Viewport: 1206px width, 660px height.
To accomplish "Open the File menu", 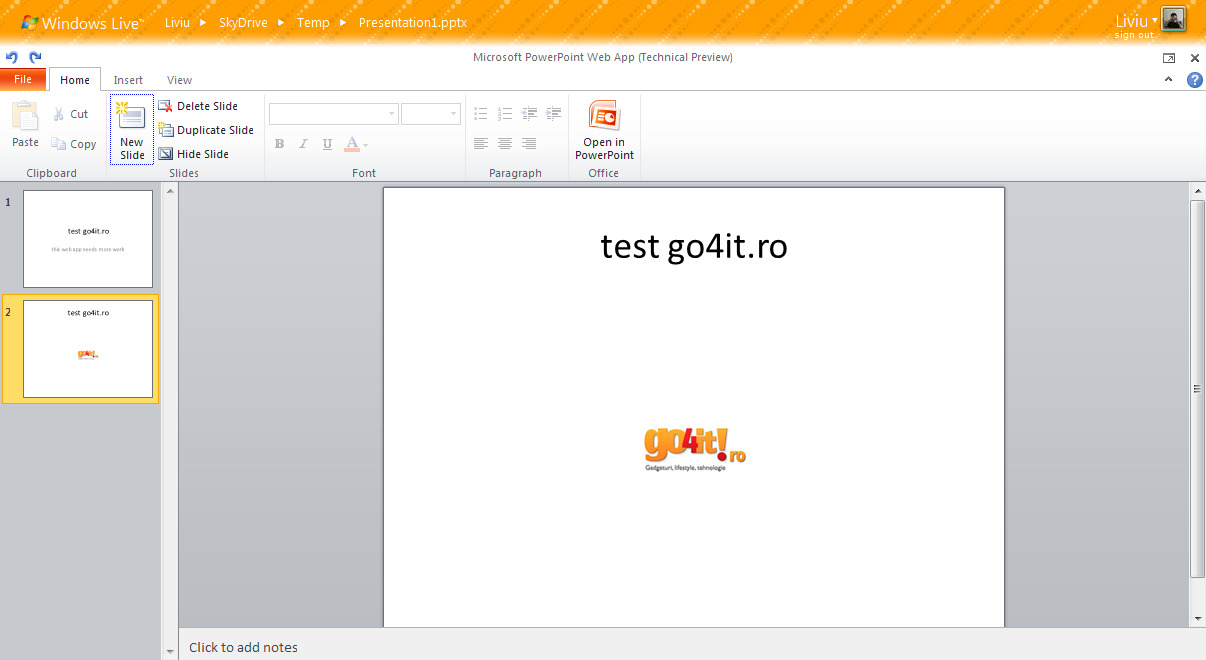I will point(23,79).
